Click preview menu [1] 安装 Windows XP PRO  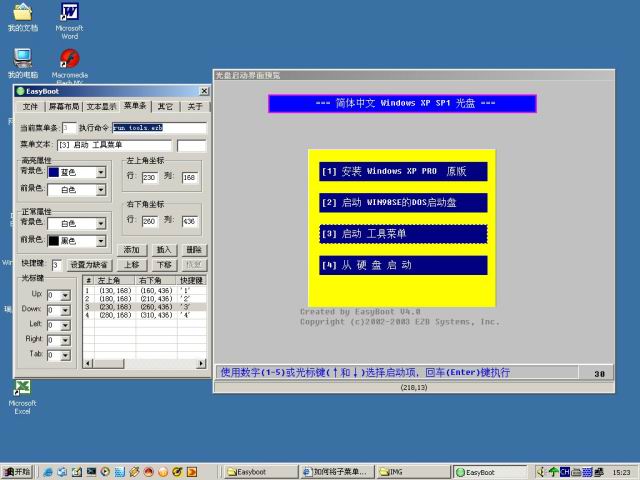pos(403,171)
